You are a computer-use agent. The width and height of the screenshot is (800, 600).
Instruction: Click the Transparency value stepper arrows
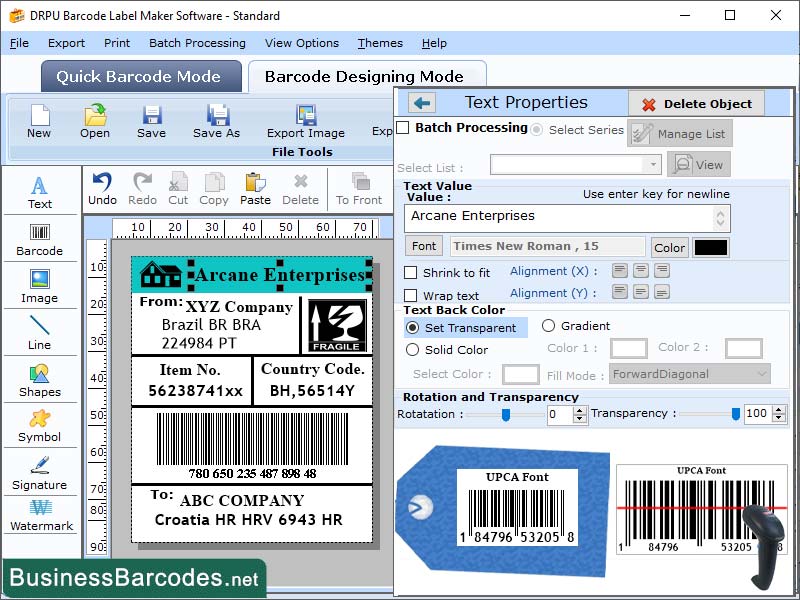[779, 413]
